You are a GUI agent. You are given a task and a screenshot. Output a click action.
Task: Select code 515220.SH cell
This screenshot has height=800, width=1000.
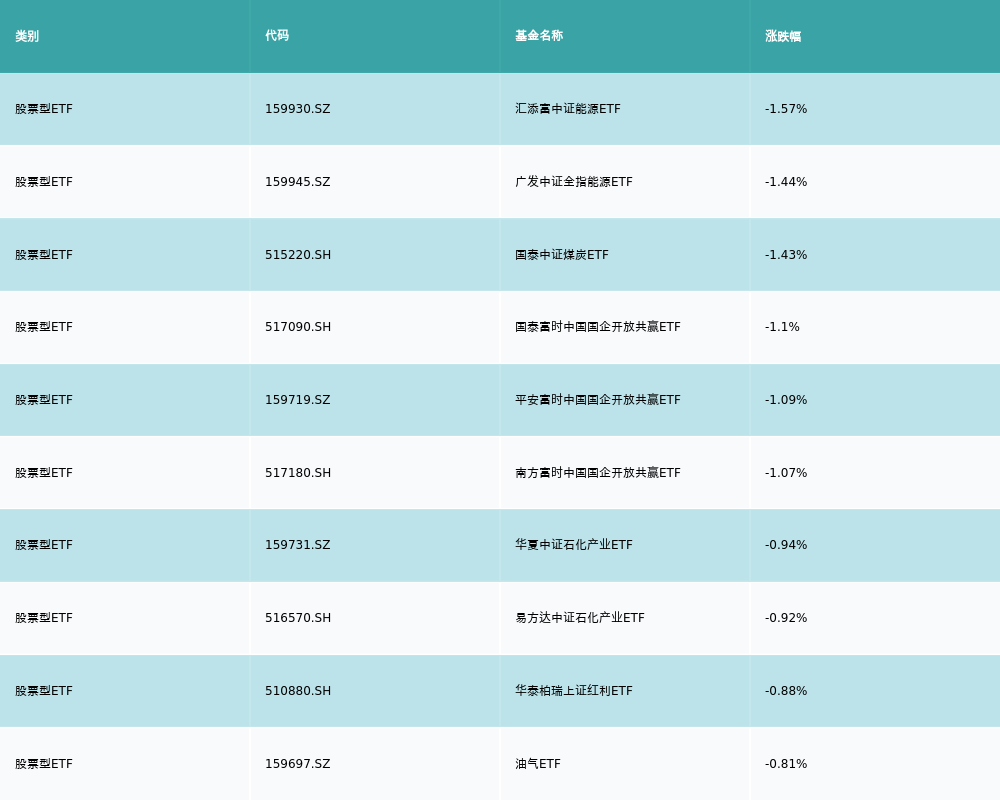pyautogui.click(x=297, y=255)
